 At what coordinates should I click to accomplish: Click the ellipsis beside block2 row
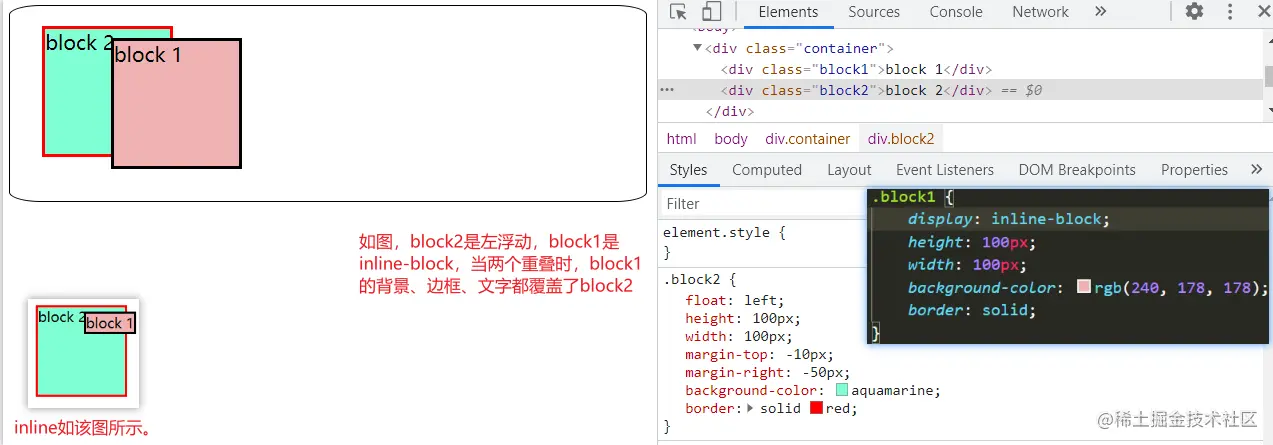point(666,90)
